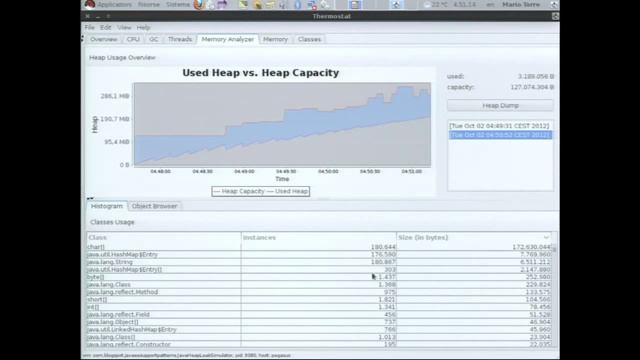Click the Bluetooth icon in the panel
Viewport: 640px width, 360px height.
[298, 4]
